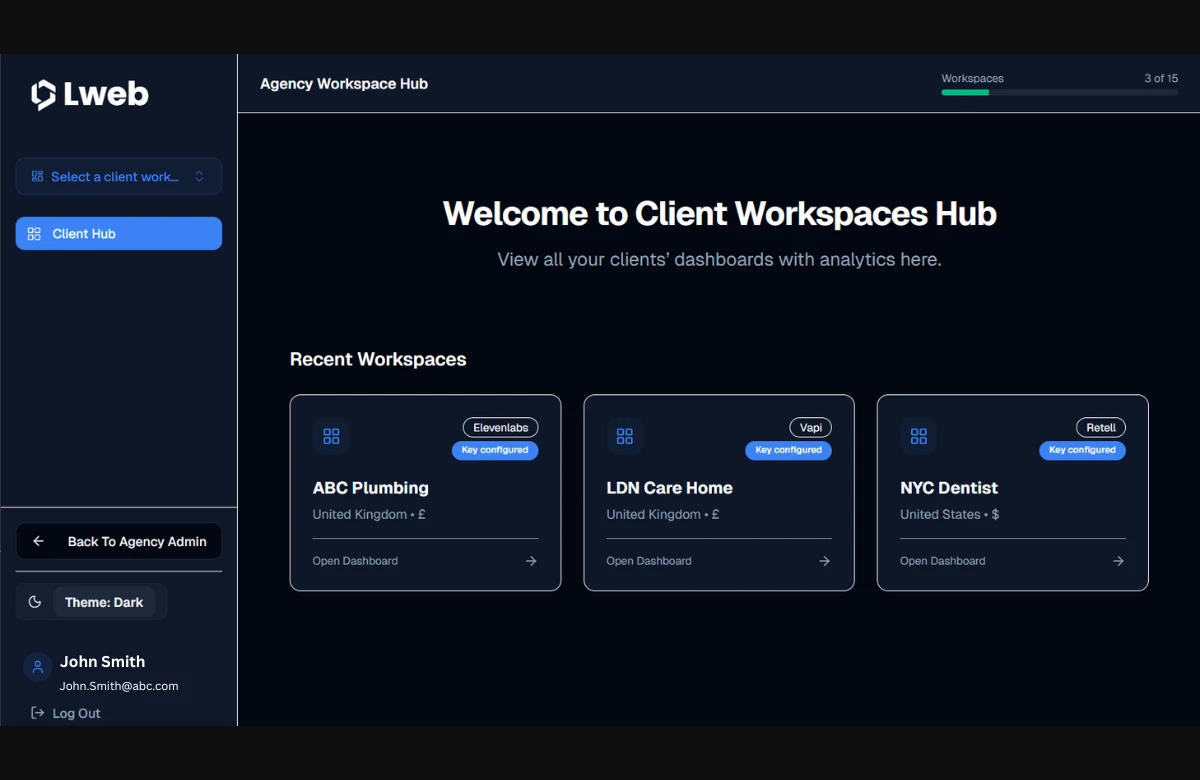Log Out of the account
The width and height of the screenshot is (1200, 780).
[66, 713]
